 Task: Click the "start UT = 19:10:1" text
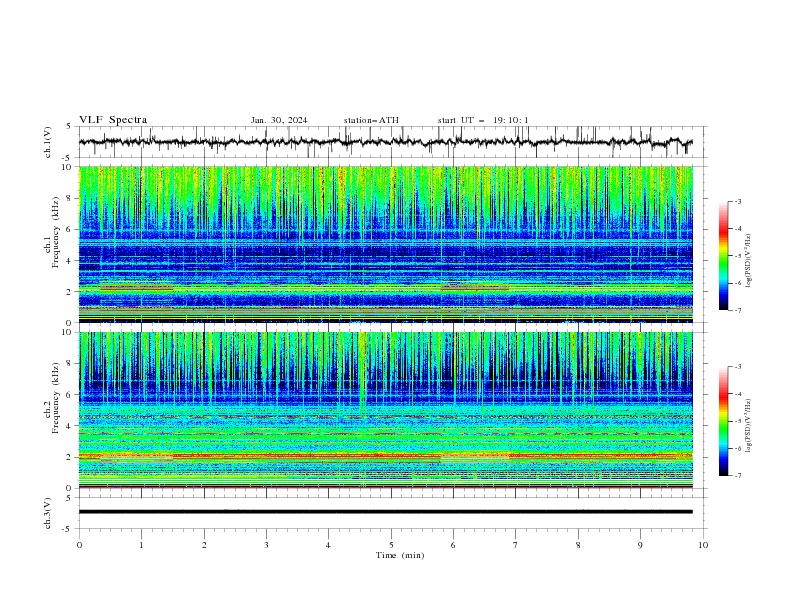point(483,120)
